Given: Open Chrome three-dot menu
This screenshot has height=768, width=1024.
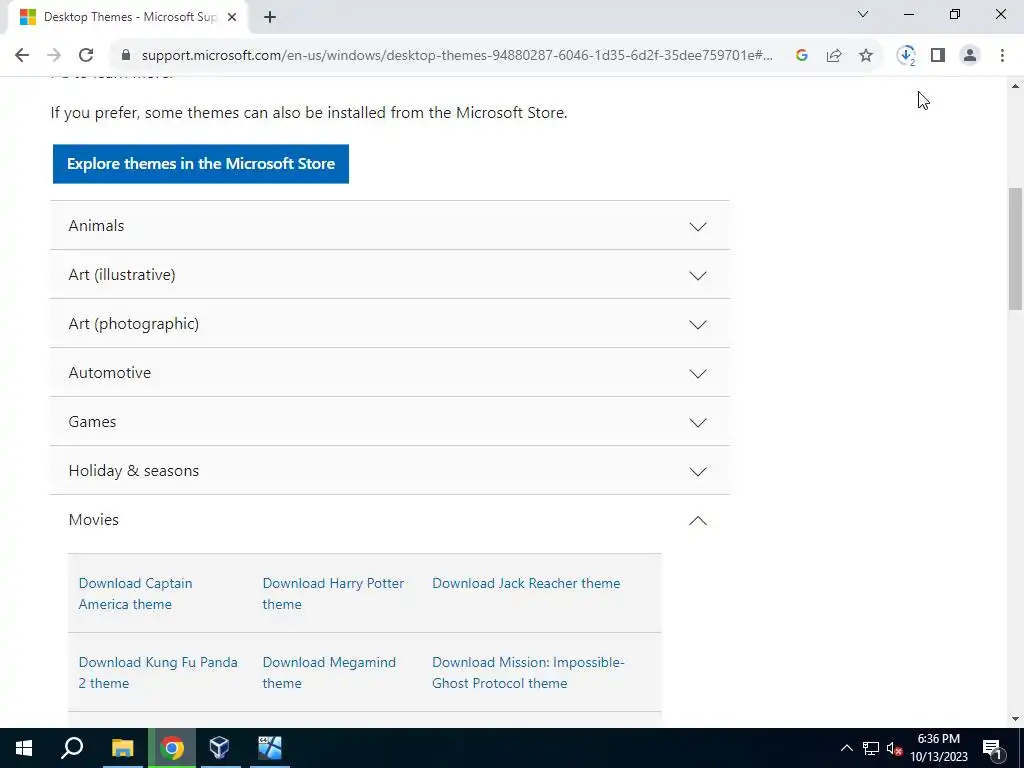Looking at the screenshot, I should [1002, 56].
